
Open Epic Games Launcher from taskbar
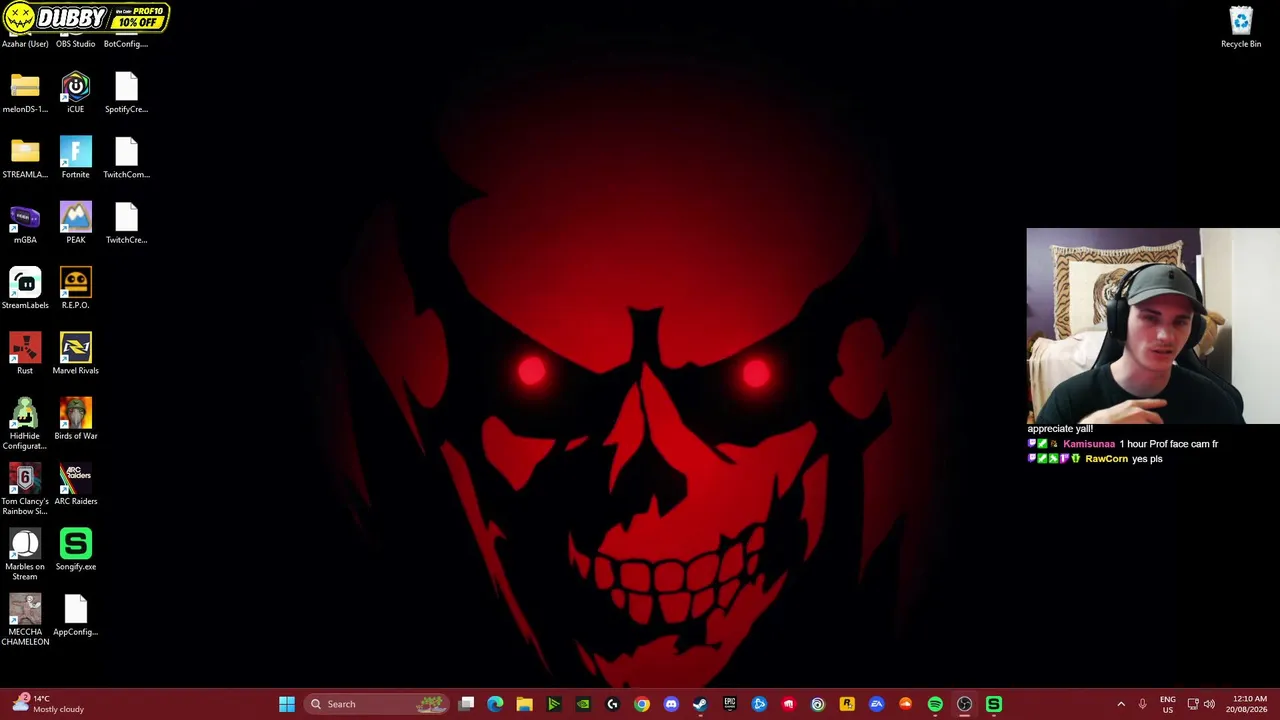pyautogui.click(x=730, y=704)
